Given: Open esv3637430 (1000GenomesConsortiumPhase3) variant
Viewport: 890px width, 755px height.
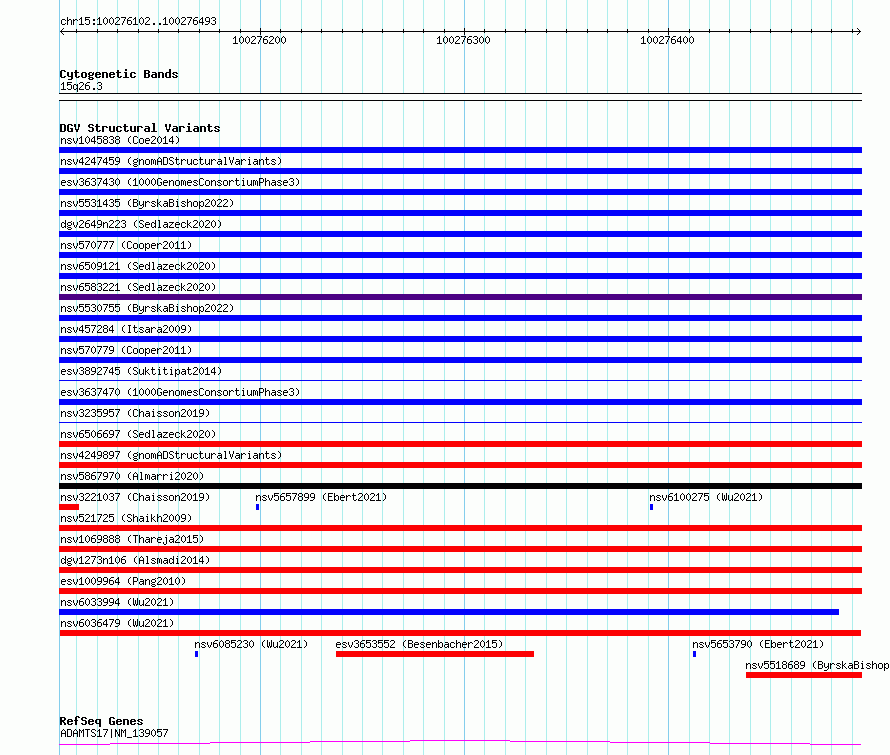Looking at the screenshot, I should pyautogui.click(x=180, y=182).
